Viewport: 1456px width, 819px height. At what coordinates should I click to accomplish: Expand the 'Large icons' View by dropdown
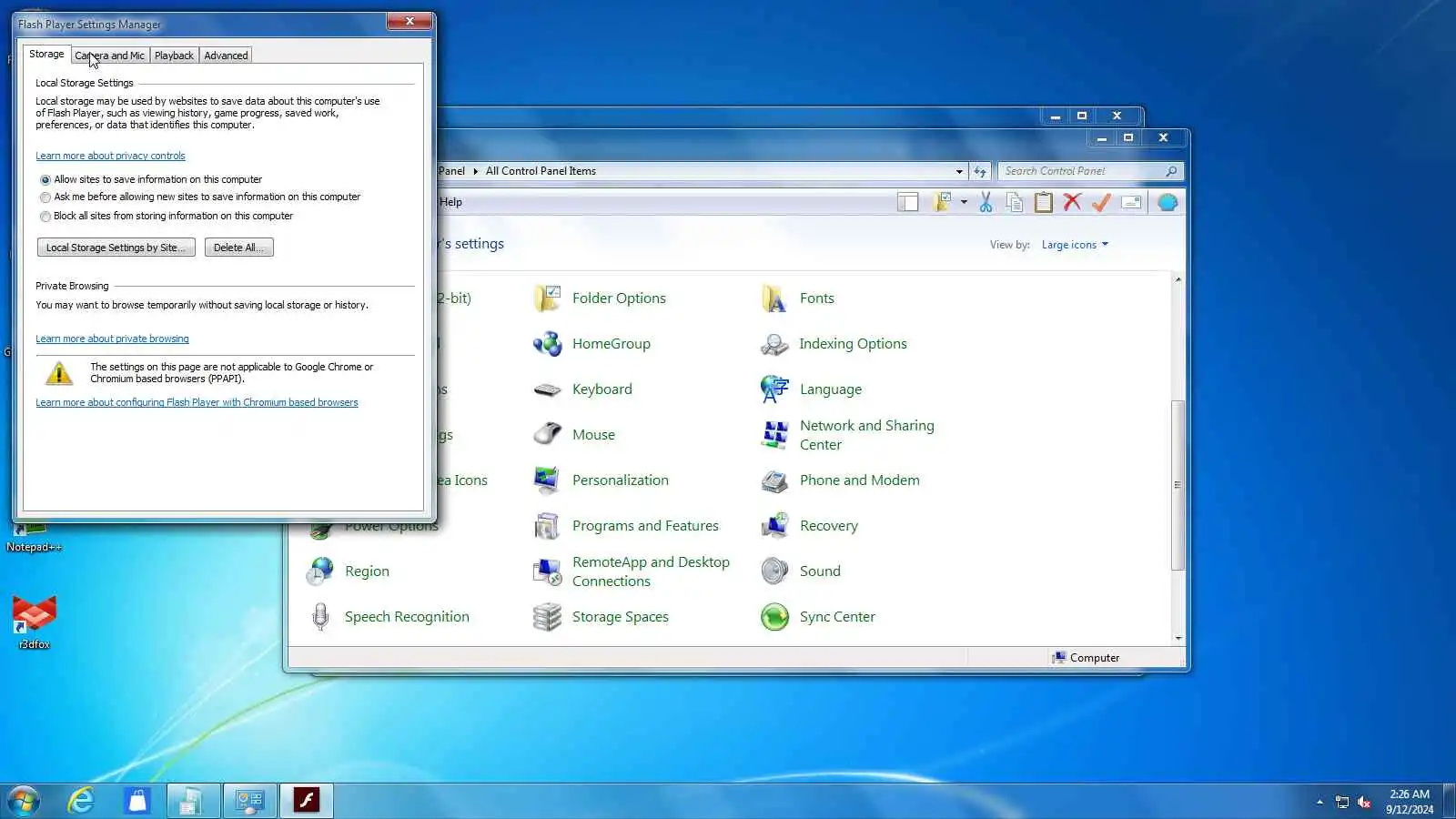click(1075, 245)
